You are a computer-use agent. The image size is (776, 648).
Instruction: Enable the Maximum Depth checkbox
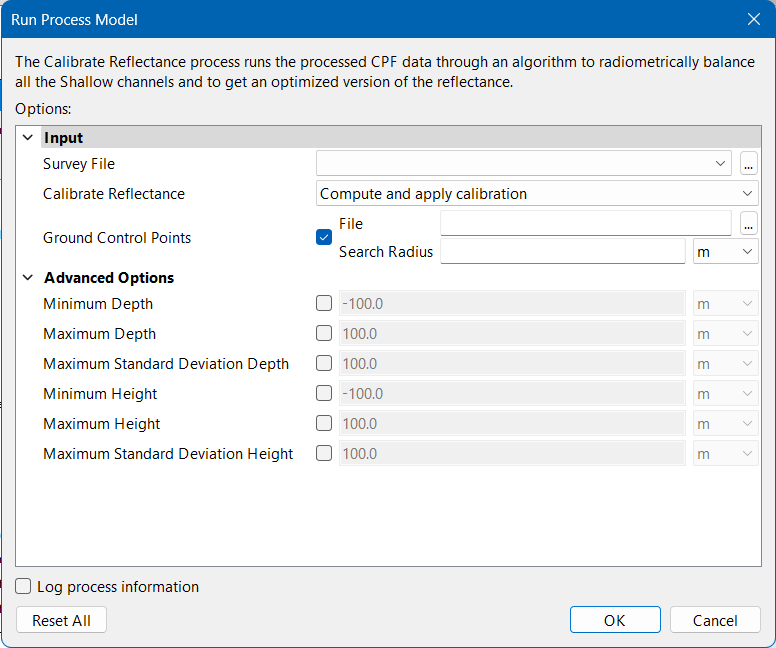(x=324, y=334)
